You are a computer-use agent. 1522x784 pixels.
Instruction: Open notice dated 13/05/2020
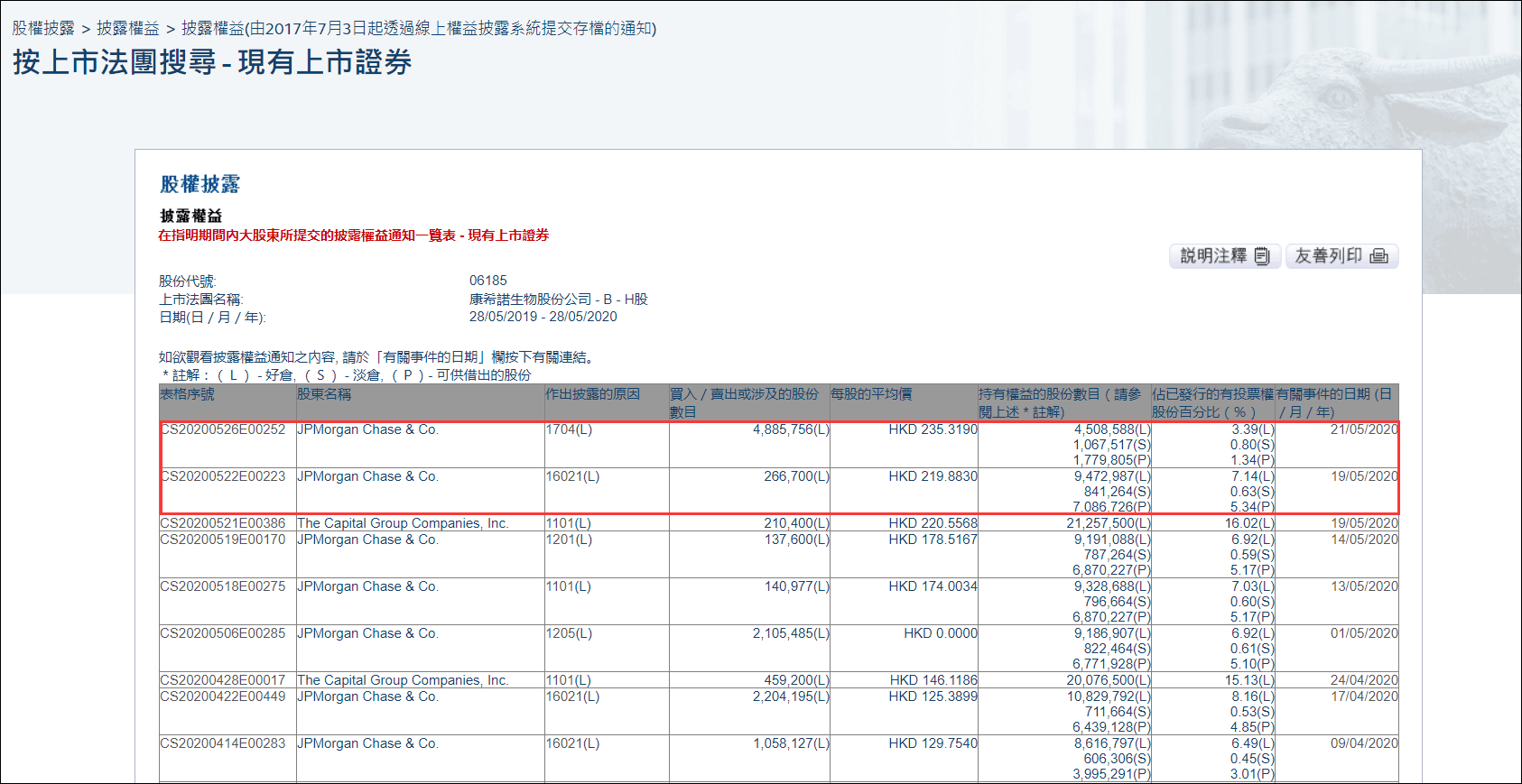[1364, 586]
